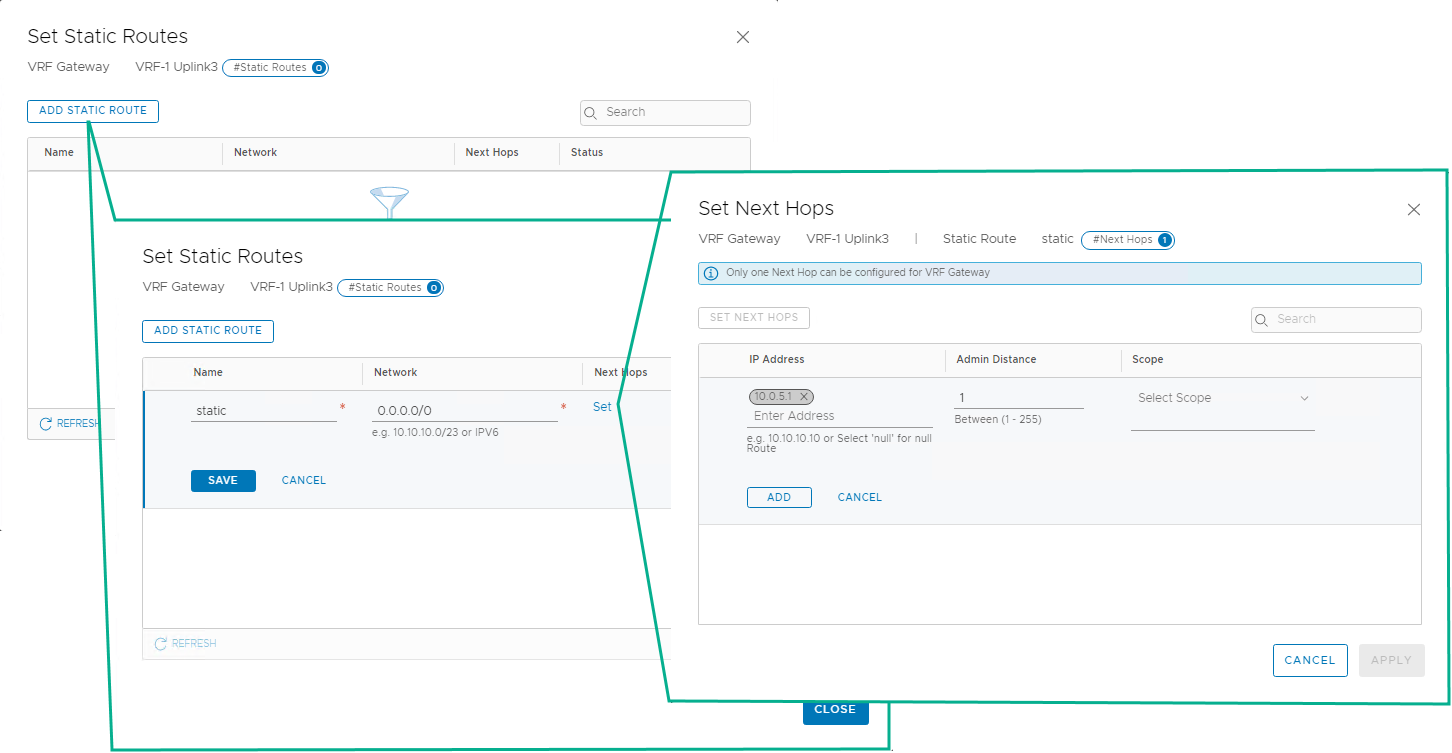Image resolution: width=1452 pixels, height=753 pixels.
Task: Click the Status column header
Action: pyautogui.click(x=586, y=152)
